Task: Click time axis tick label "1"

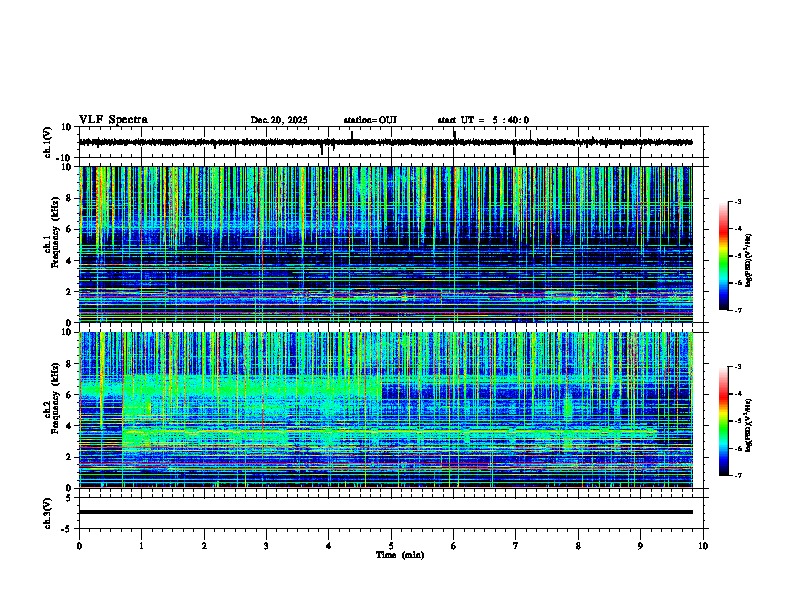Action: click(x=141, y=546)
